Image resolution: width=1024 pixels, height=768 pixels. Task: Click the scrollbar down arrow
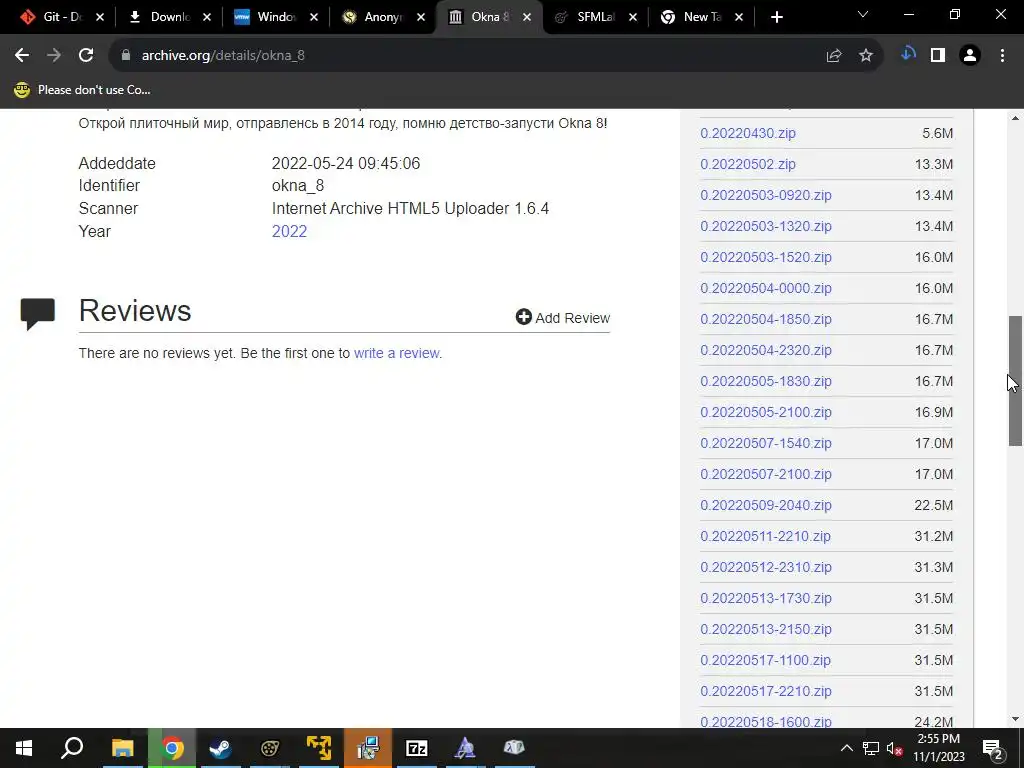1015,719
